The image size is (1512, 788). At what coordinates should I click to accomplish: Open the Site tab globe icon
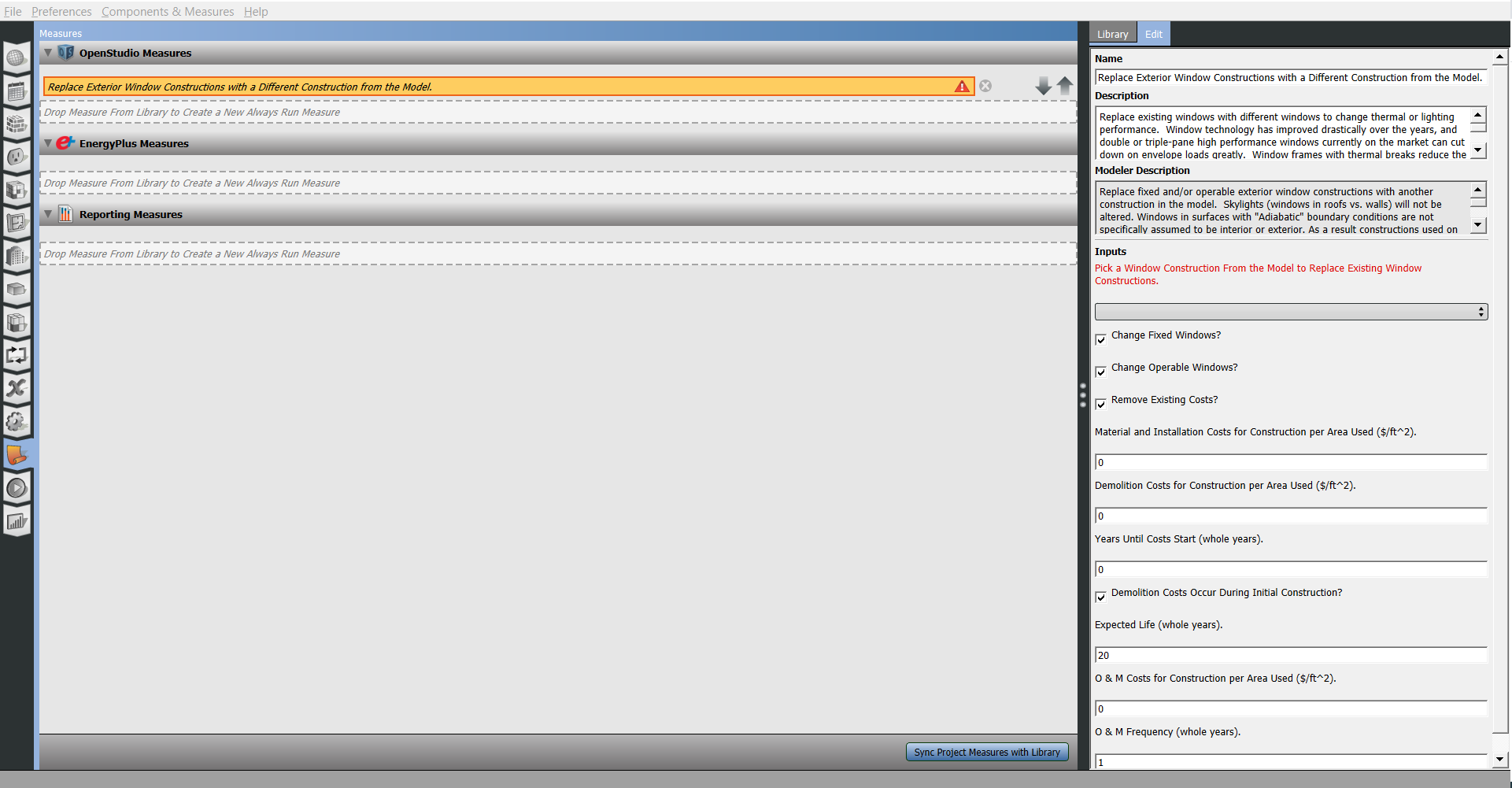pyautogui.click(x=17, y=58)
